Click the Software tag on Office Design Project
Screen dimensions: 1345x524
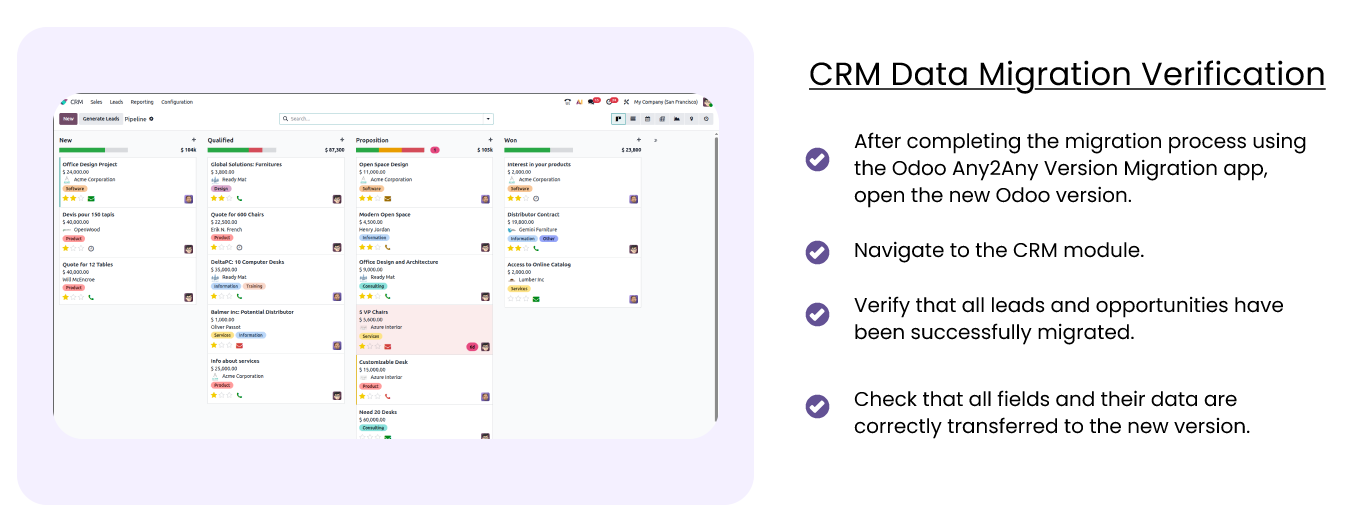75,188
